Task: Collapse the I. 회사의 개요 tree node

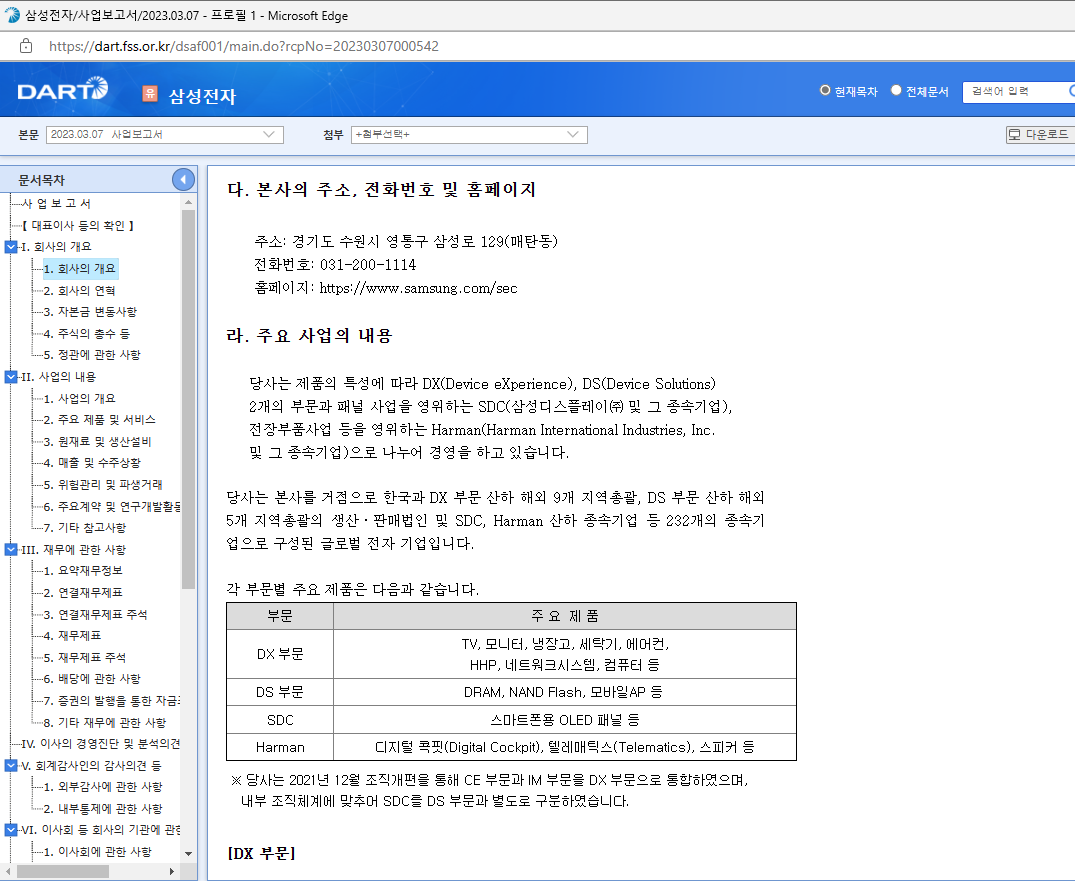Action: pyautogui.click(x=11, y=247)
